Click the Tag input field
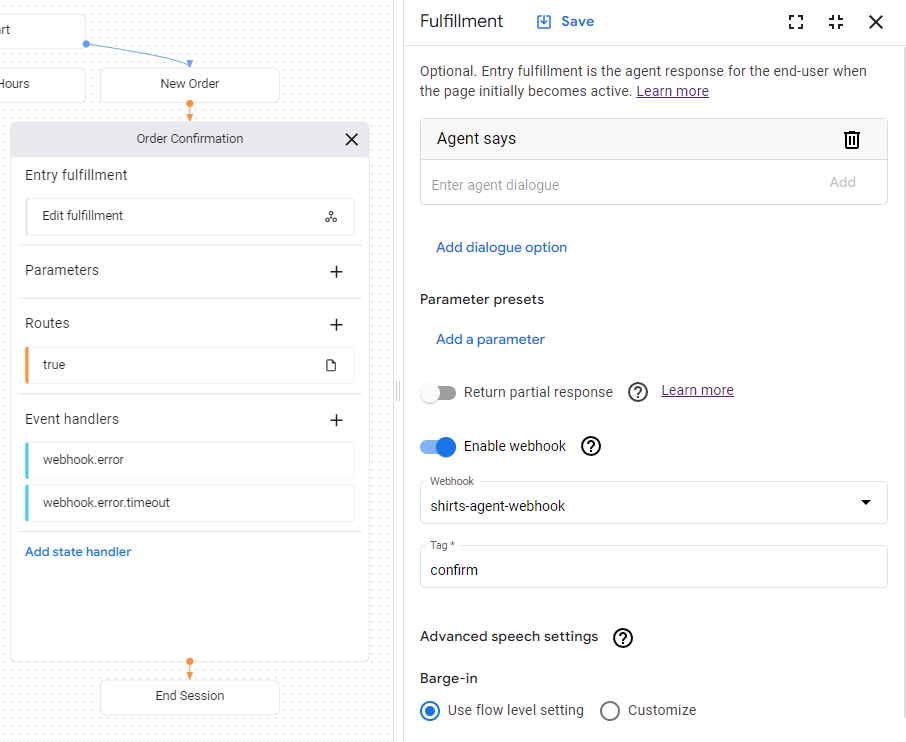 [653, 570]
